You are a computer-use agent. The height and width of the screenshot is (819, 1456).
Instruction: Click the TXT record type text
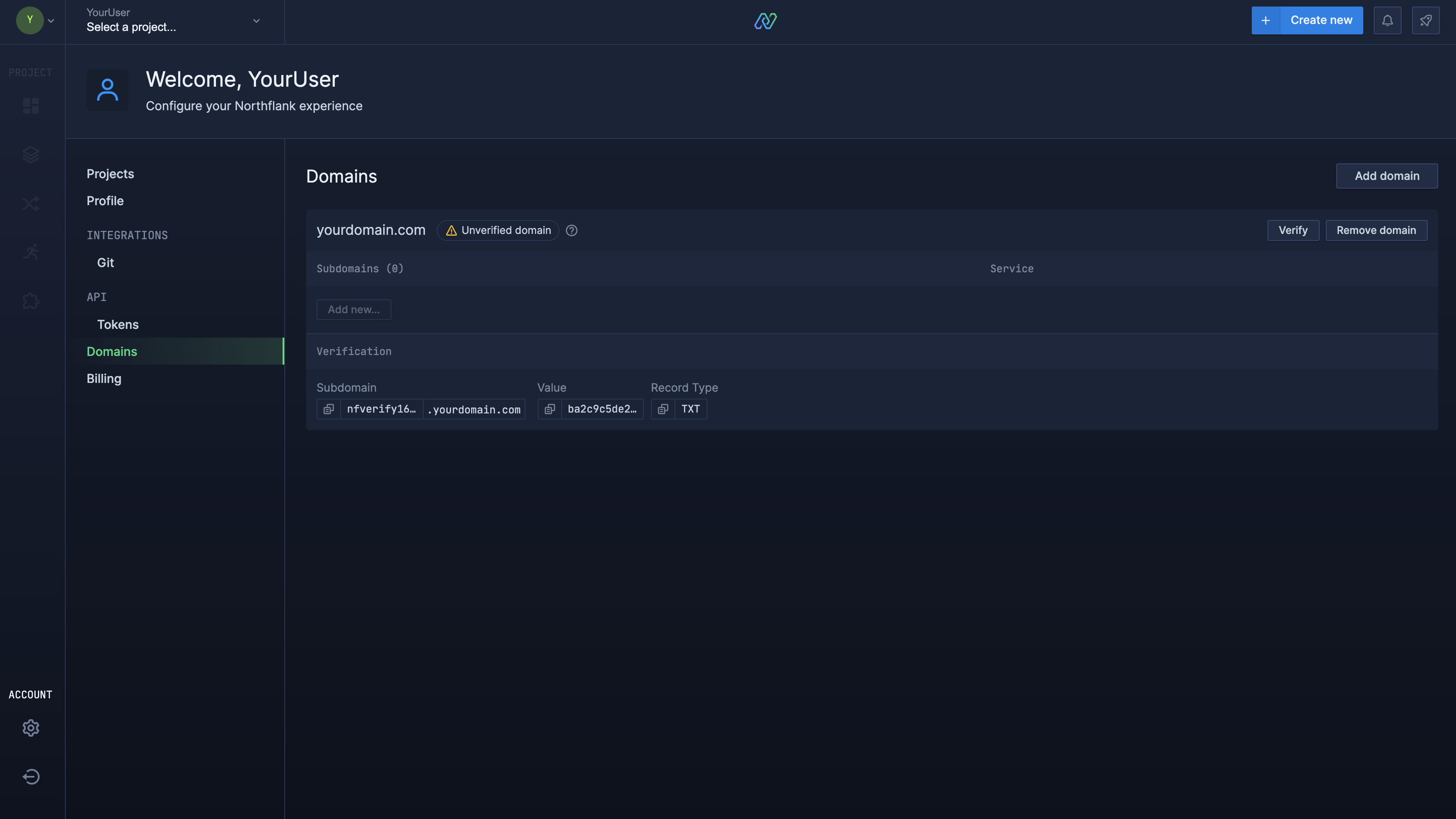point(690,409)
